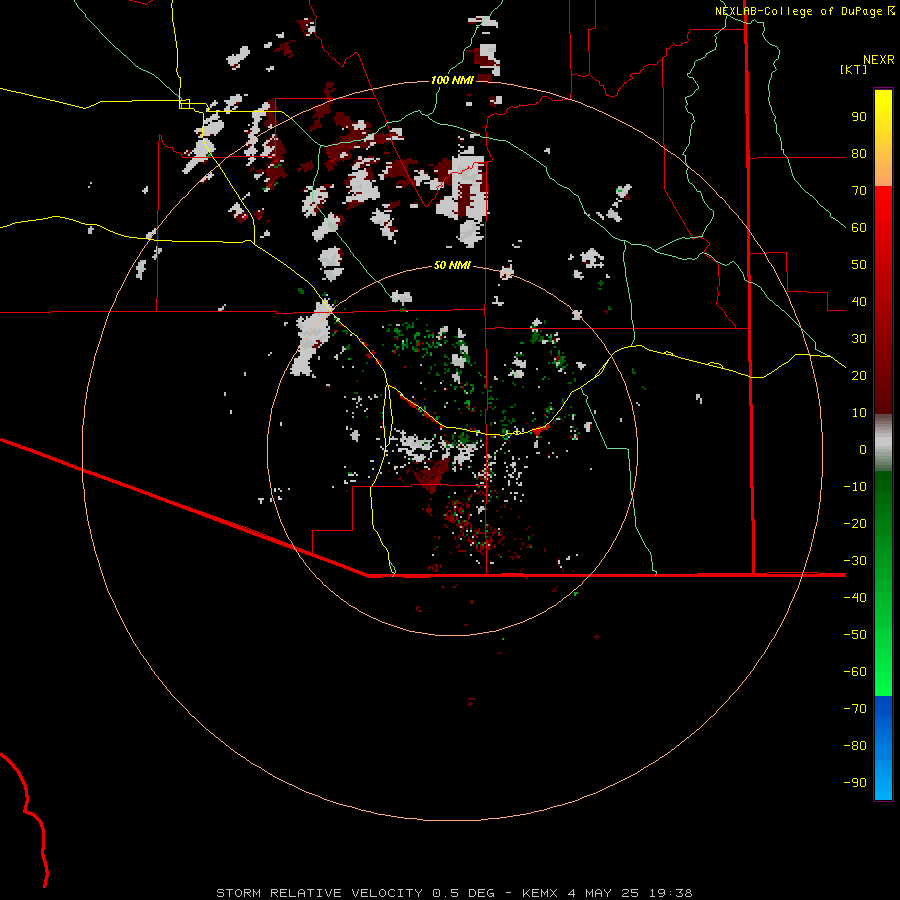Image resolution: width=900 pixels, height=900 pixels.
Task: Click the yellow top segment of the color bar
Action: pyautogui.click(x=883, y=138)
